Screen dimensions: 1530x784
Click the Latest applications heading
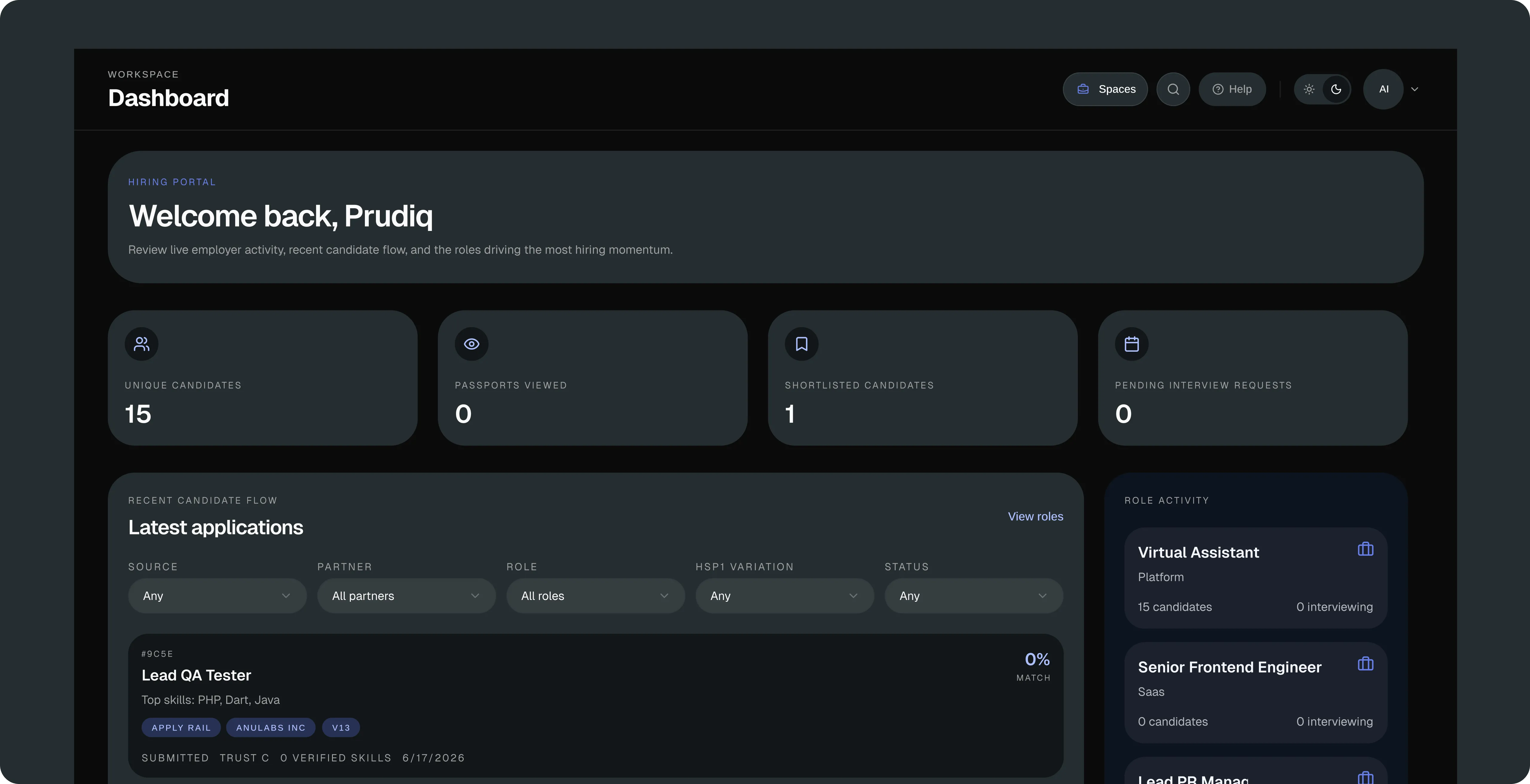point(215,527)
